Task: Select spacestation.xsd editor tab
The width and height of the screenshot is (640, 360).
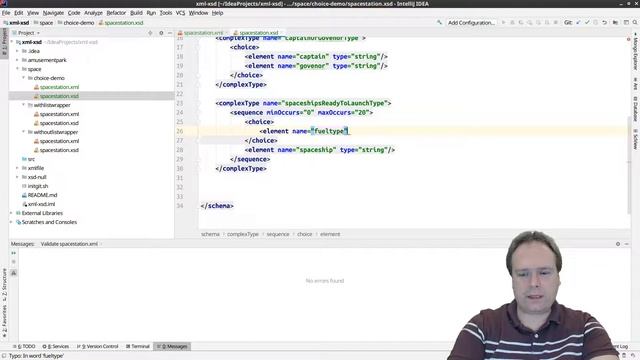Action: tap(258, 33)
